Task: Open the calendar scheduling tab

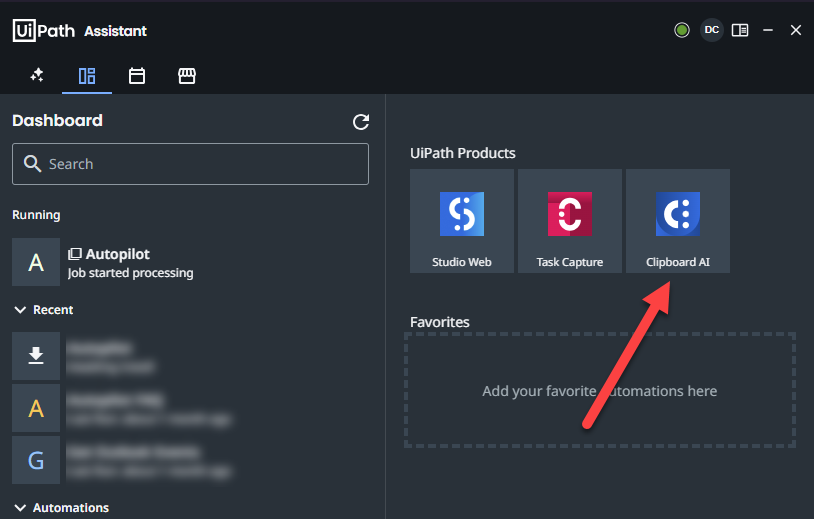Action: pos(137,76)
